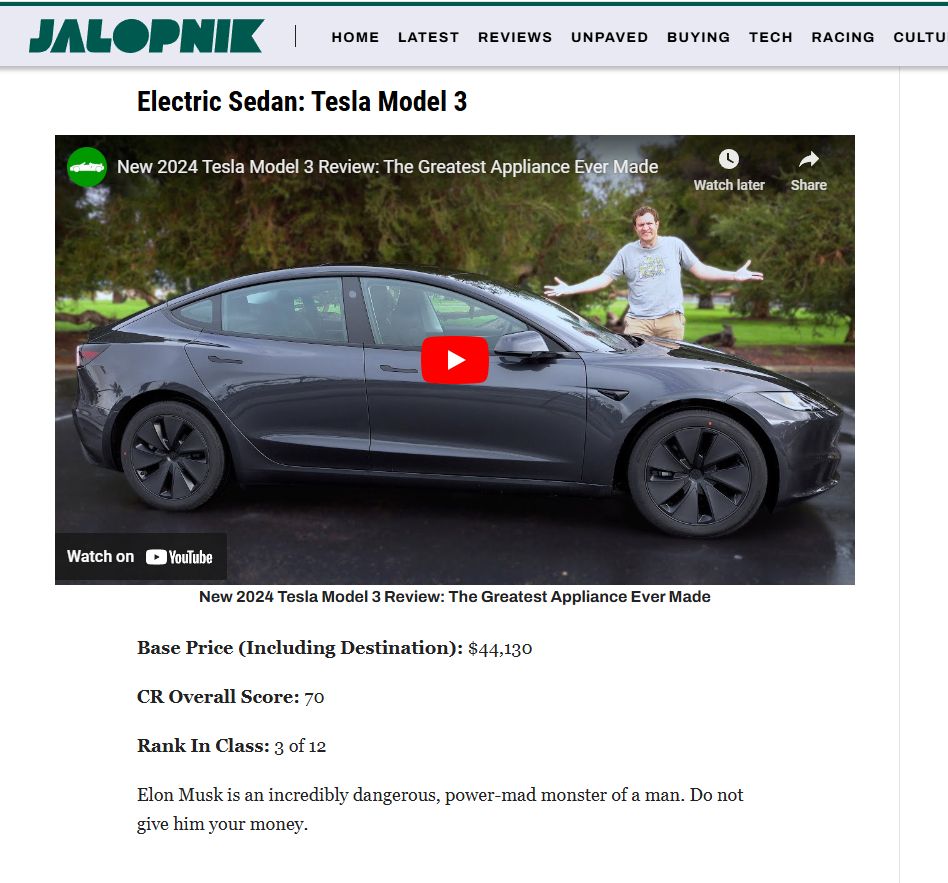Click the Share arrow icon

pyautogui.click(x=808, y=160)
